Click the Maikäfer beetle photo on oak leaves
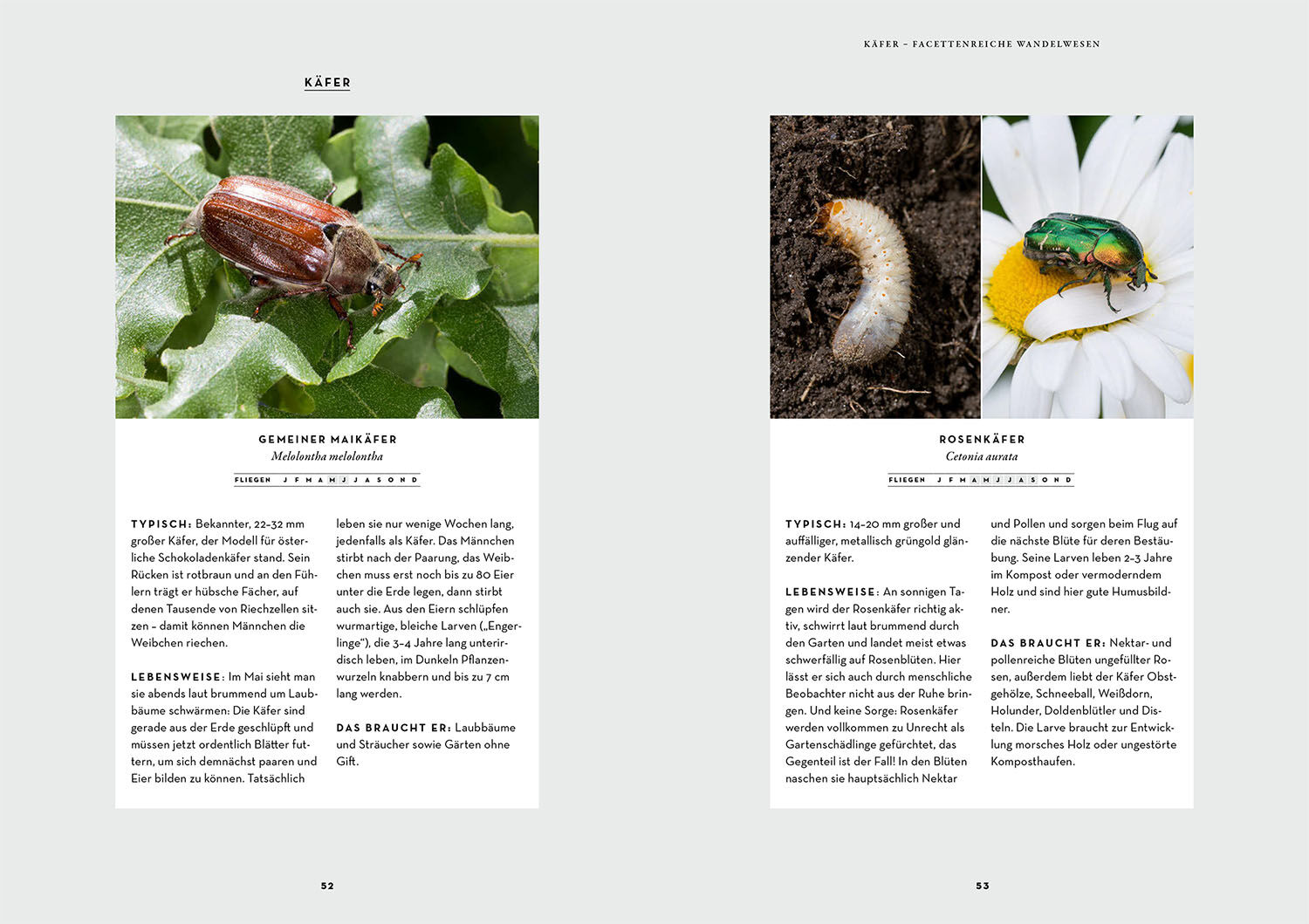 click(326, 266)
